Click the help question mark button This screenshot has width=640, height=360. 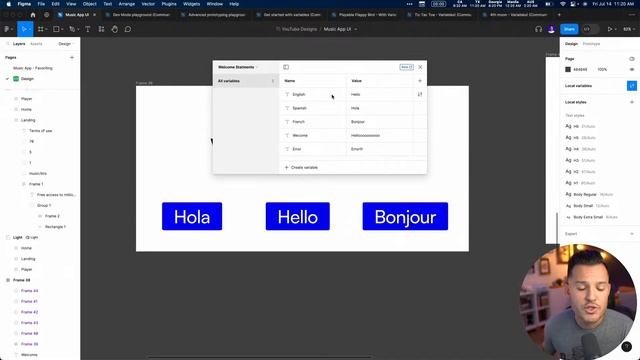coord(627,347)
